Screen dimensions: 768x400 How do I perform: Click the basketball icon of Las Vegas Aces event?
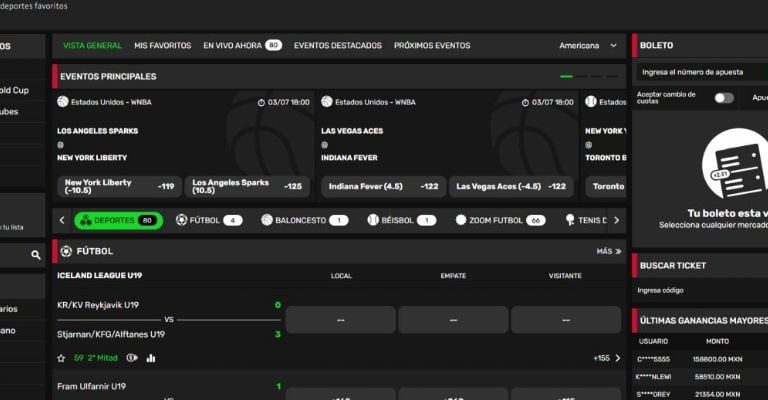(327, 102)
